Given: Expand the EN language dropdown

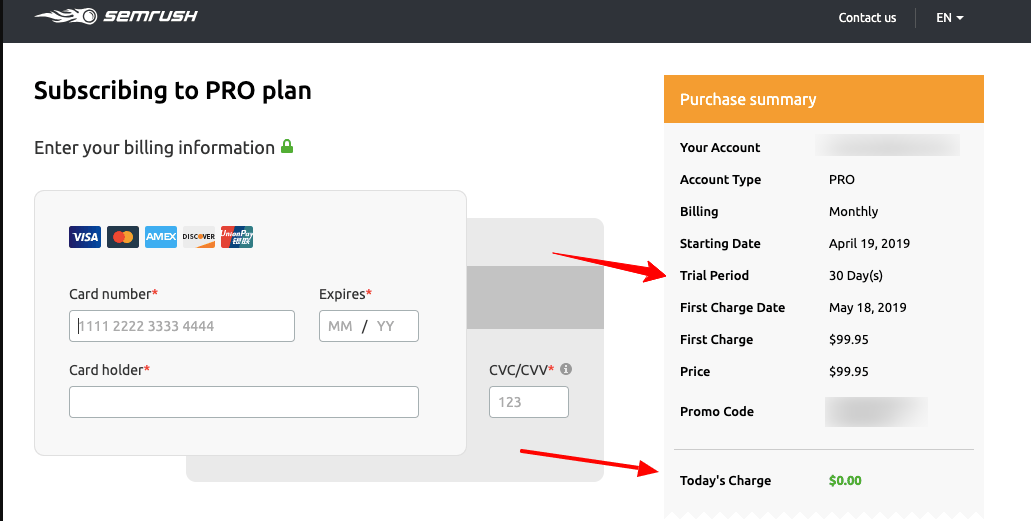Looking at the screenshot, I should coord(949,18).
